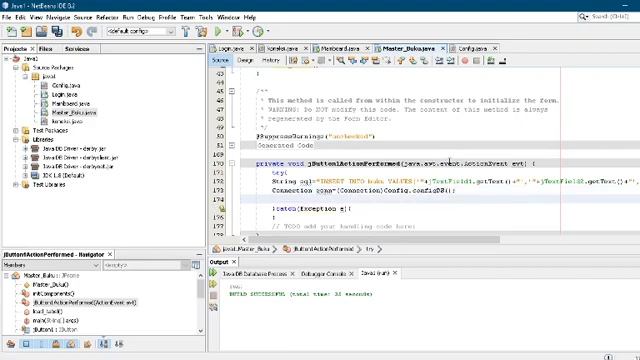Switch to the Files tab
The height and width of the screenshot is (360, 640).
pos(45,49)
